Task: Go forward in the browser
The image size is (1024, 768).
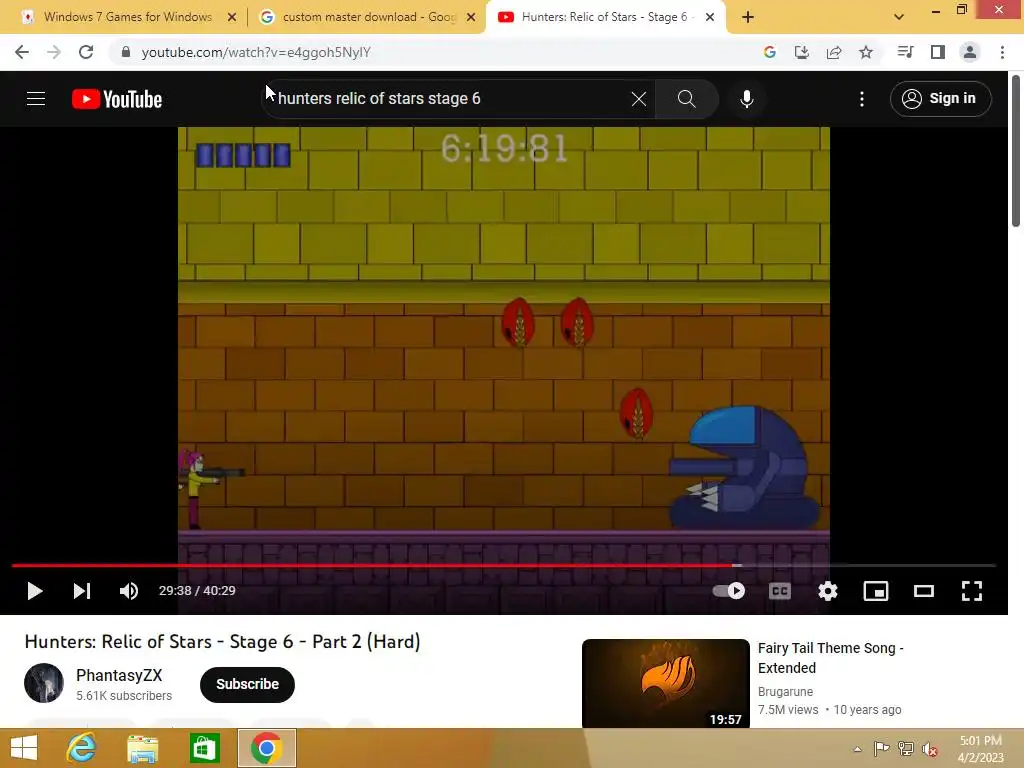Action: point(54,52)
